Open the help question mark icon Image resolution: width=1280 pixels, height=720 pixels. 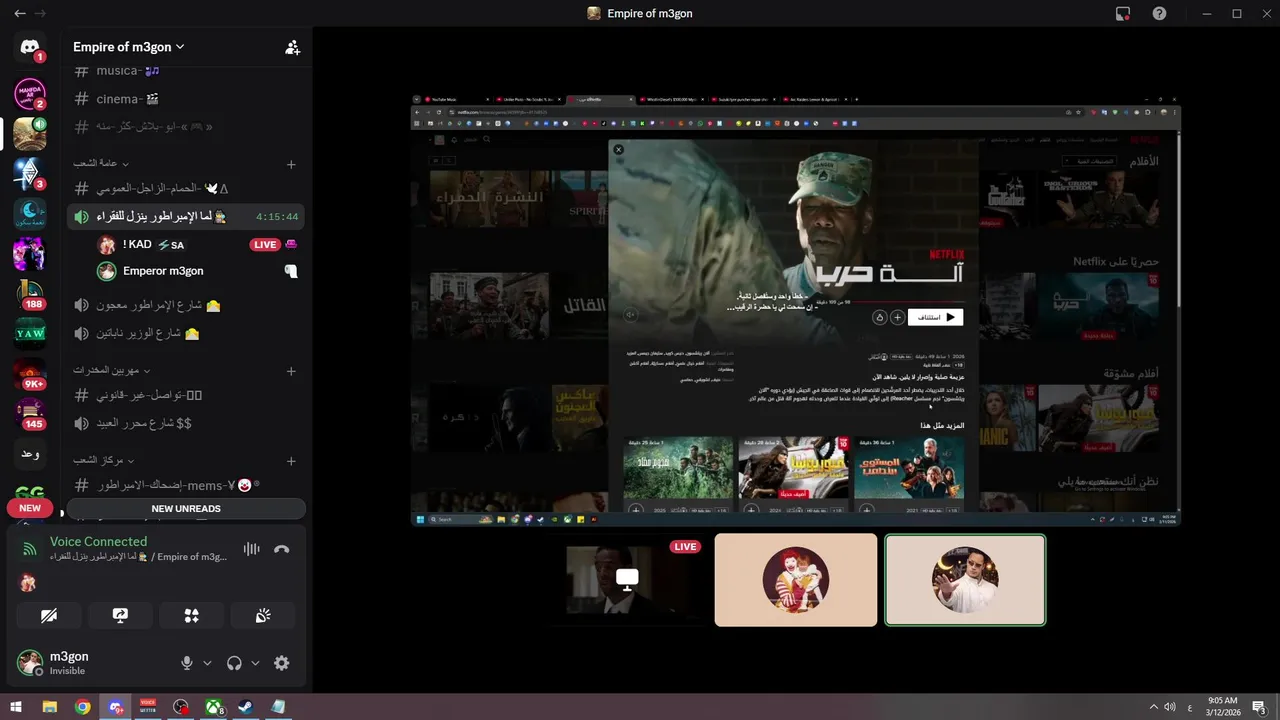point(1159,14)
